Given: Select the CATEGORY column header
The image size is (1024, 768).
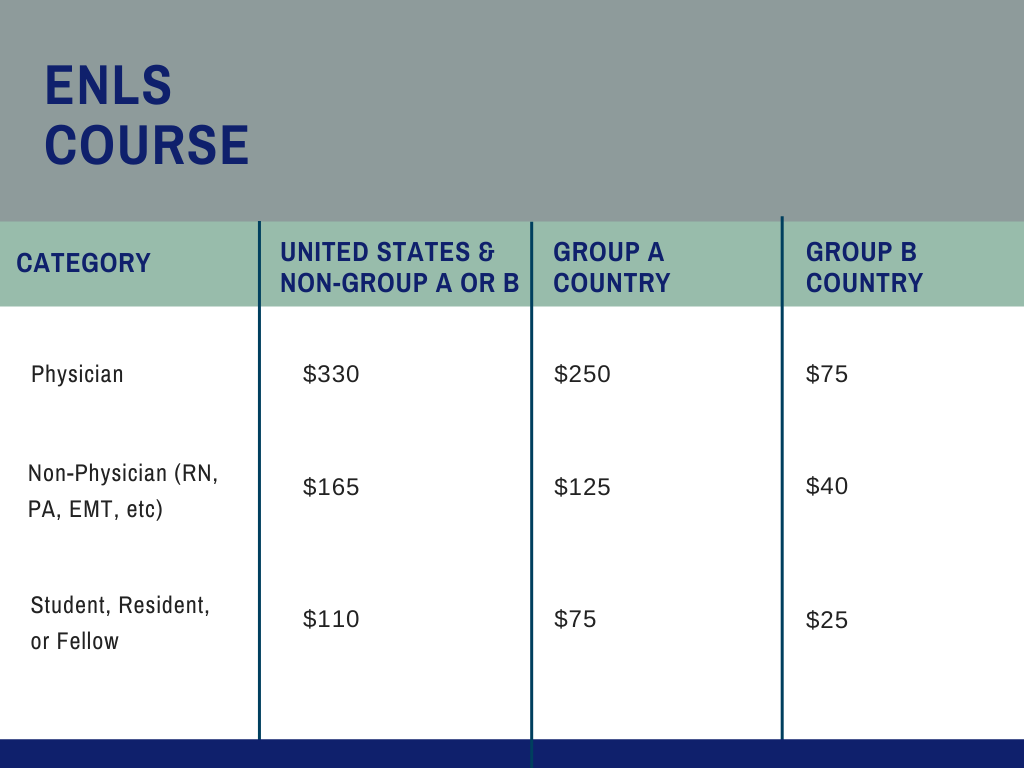Looking at the screenshot, I should coord(84,263).
